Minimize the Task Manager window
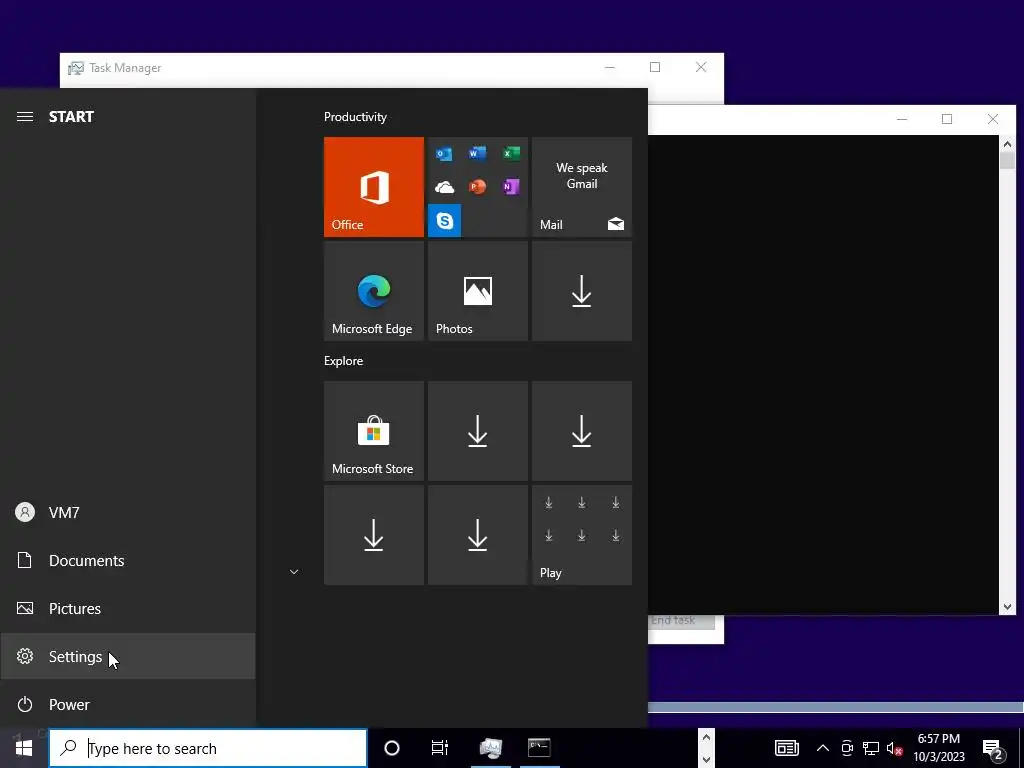 [609, 67]
